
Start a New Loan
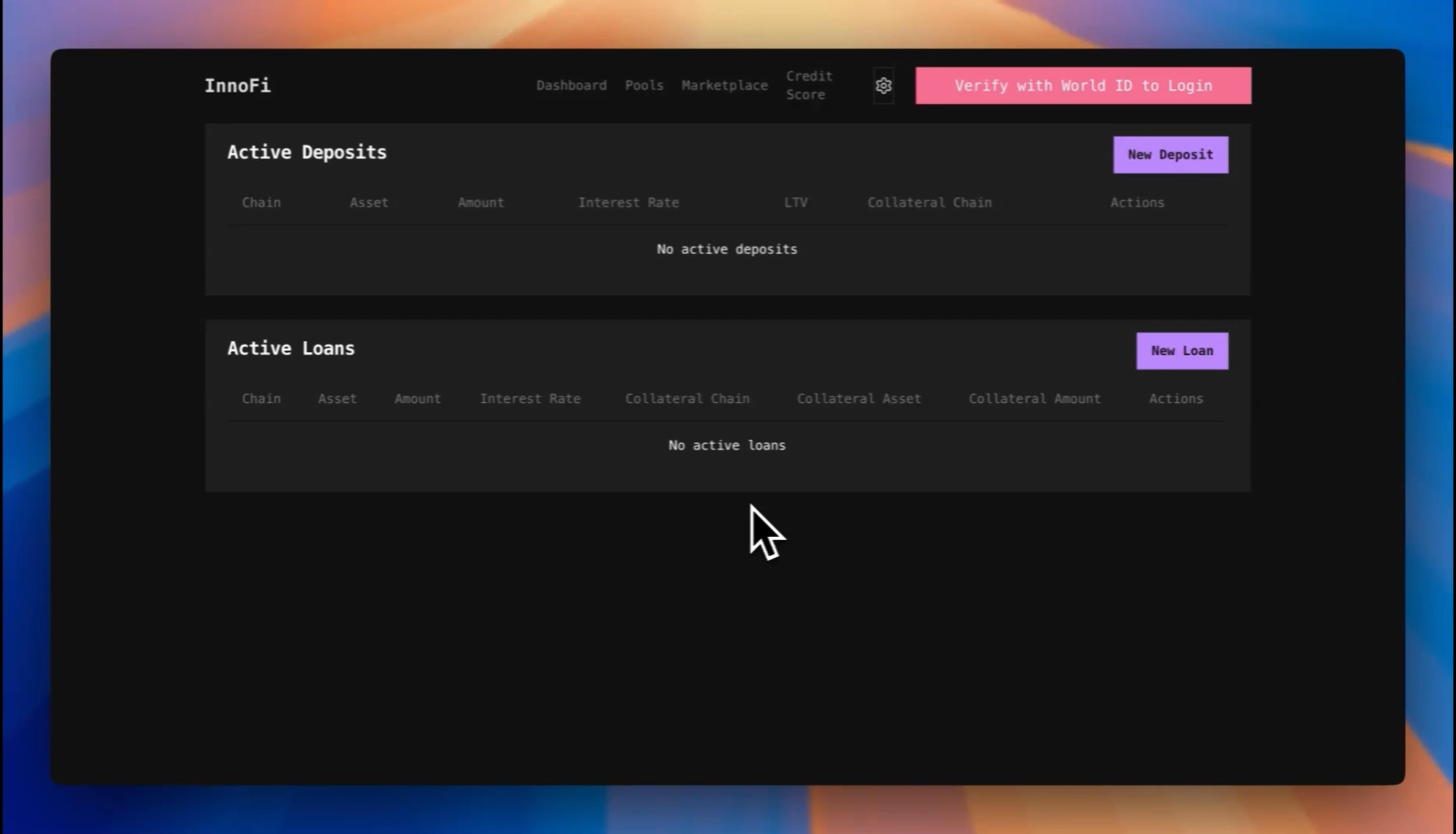pyautogui.click(x=1182, y=351)
